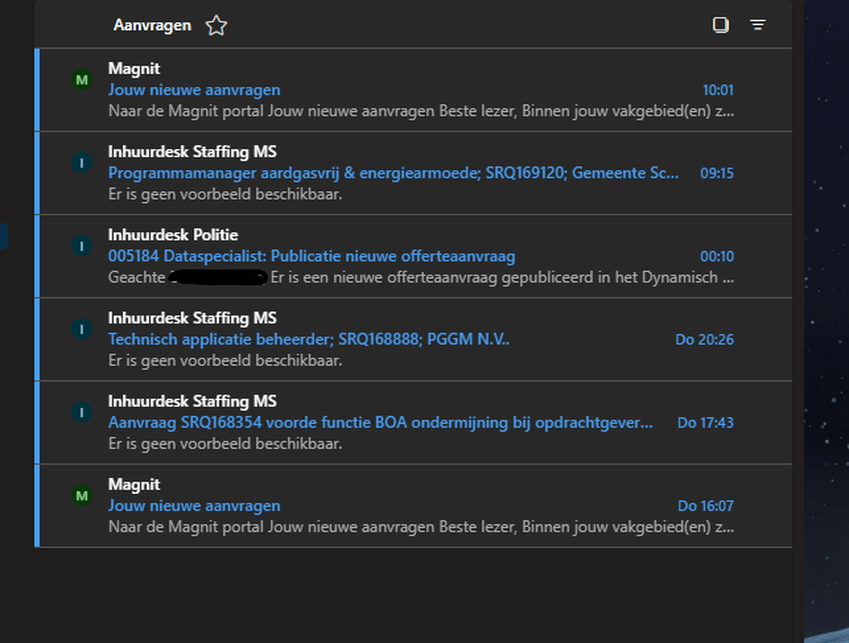This screenshot has height=643, width=849.
Task: Click the 'Do 20:26' timestamp
Action: tap(704, 339)
